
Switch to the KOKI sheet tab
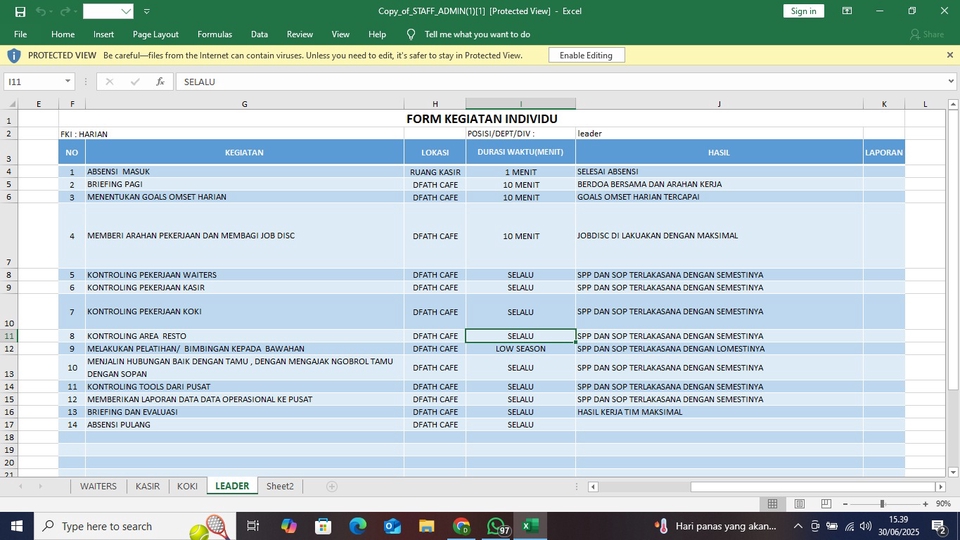[x=187, y=486]
